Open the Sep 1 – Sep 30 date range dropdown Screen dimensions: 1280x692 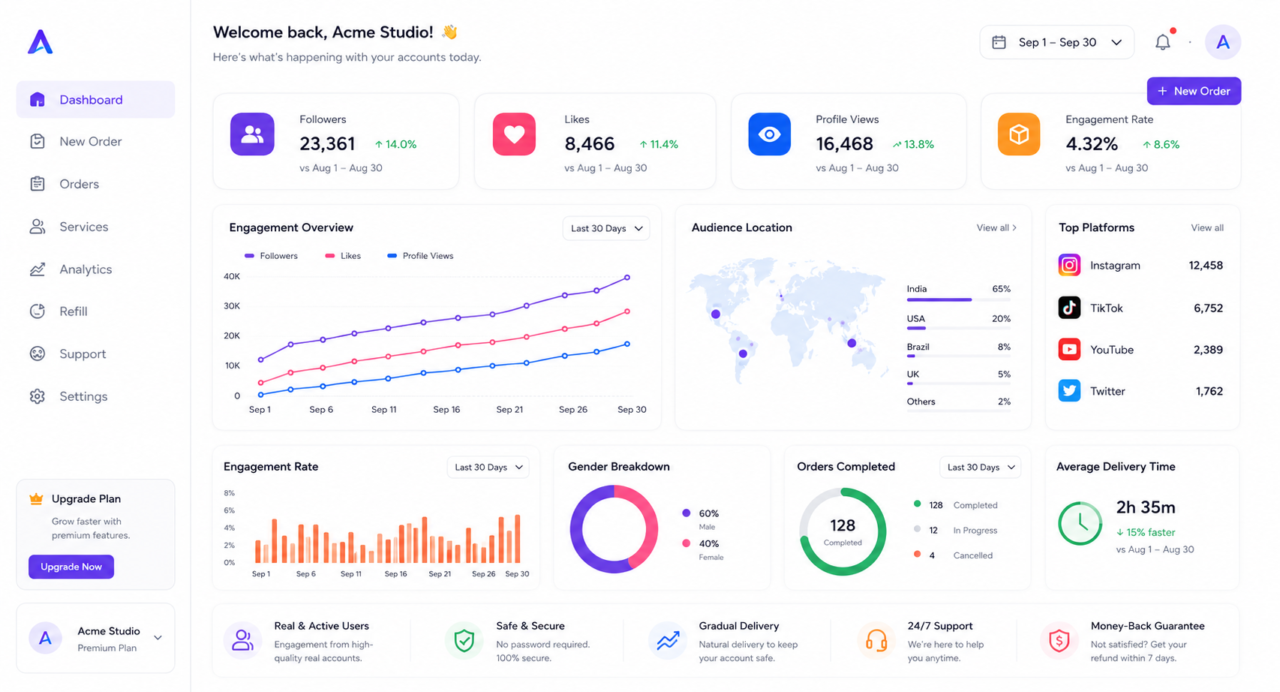[x=1057, y=42]
